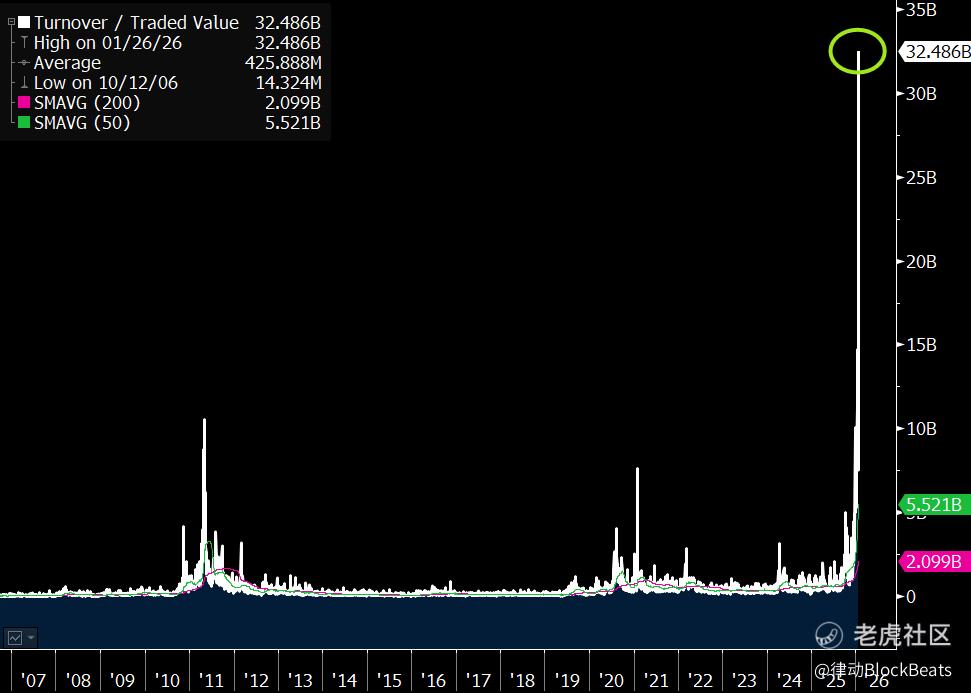Click the magenta SMAVG (200) swatch

click(24, 103)
